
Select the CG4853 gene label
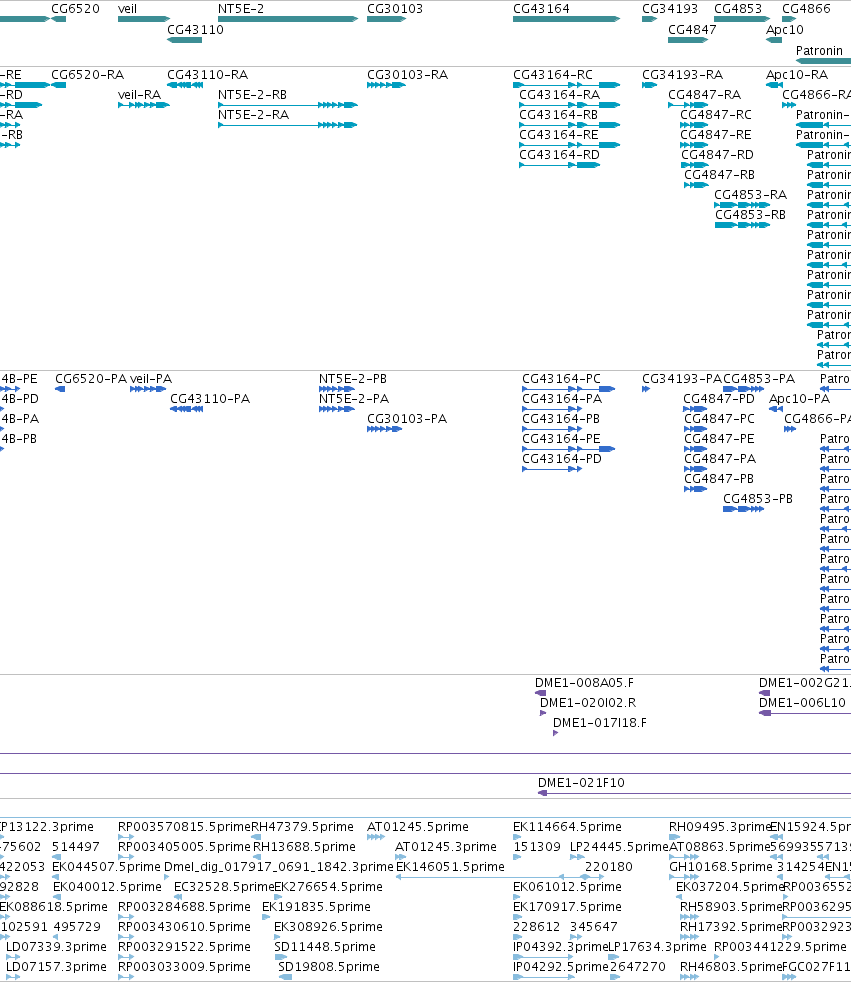[738, 9]
